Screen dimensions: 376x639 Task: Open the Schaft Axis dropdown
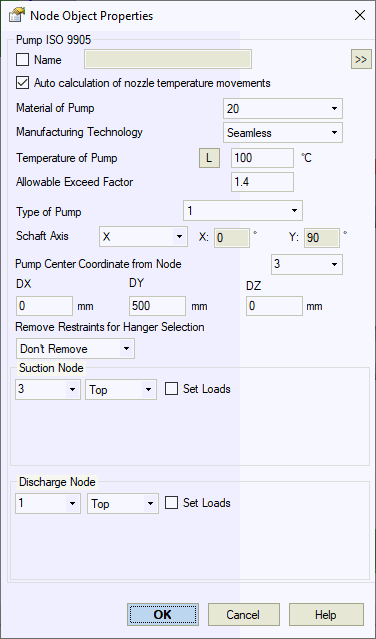coord(143,237)
